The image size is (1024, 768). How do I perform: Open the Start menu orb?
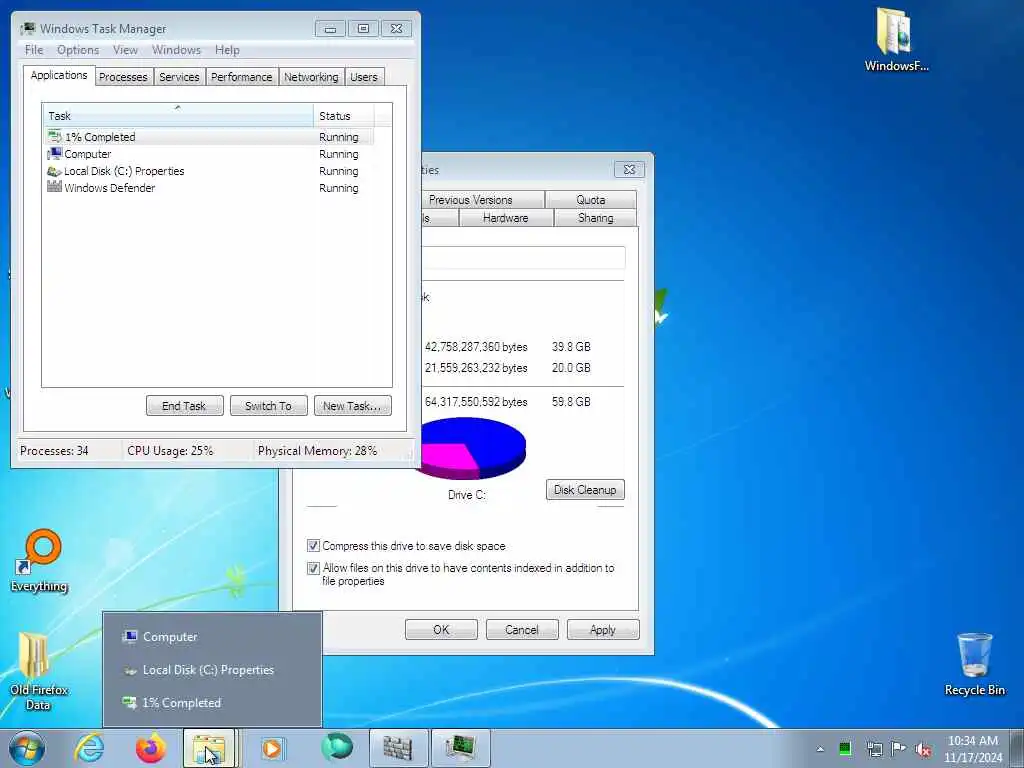point(27,748)
